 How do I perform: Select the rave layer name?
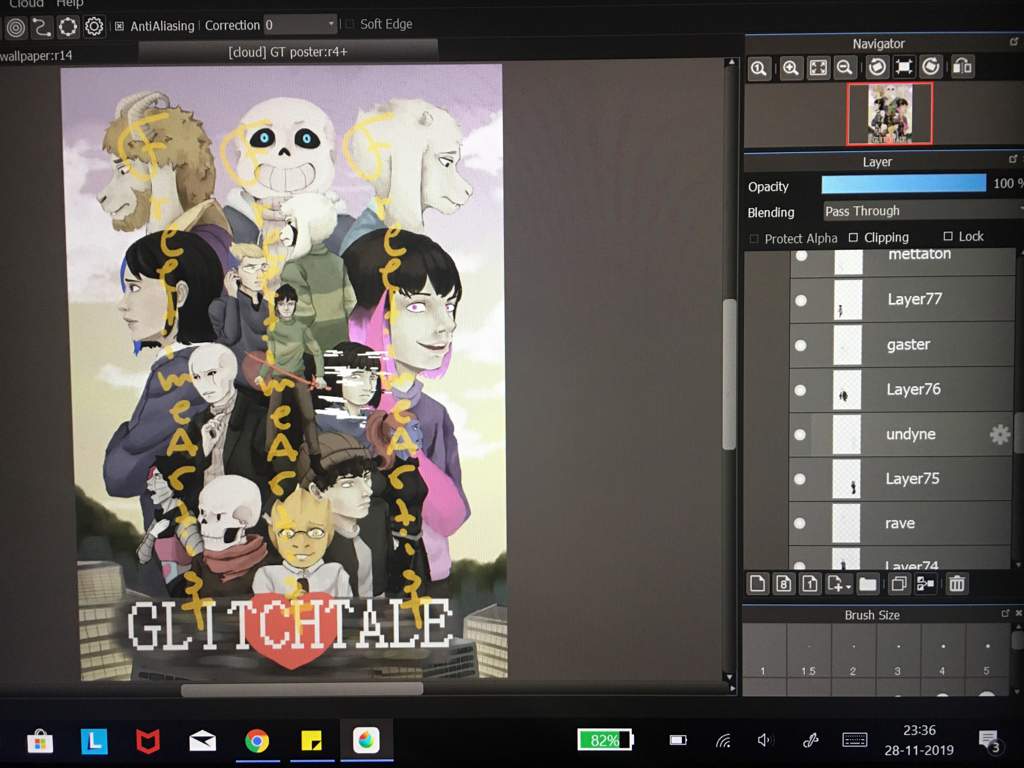[x=900, y=523]
